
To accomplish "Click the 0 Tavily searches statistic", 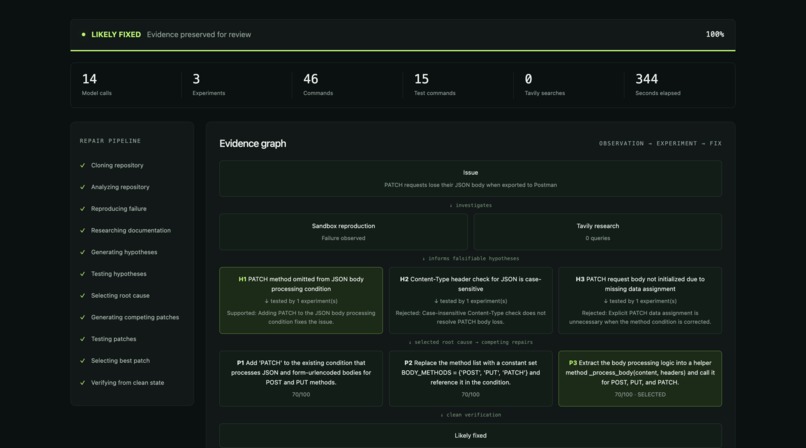I will tap(545, 85).
